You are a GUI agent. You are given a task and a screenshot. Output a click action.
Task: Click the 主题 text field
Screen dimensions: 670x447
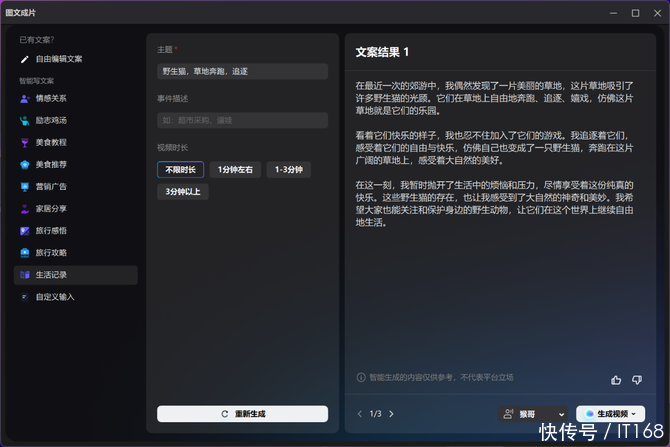(242, 71)
